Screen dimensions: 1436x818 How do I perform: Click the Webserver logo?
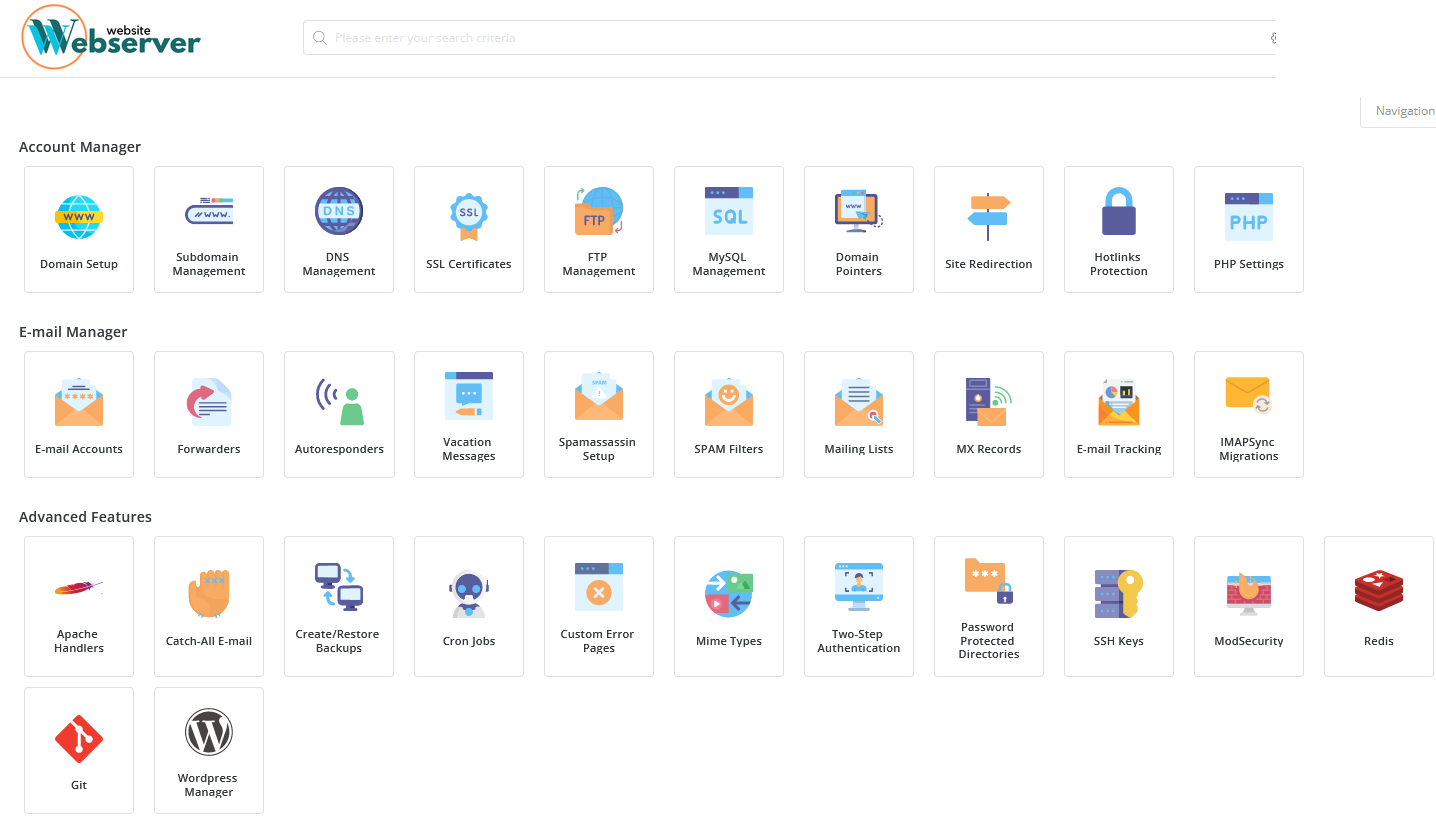(111, 38)
